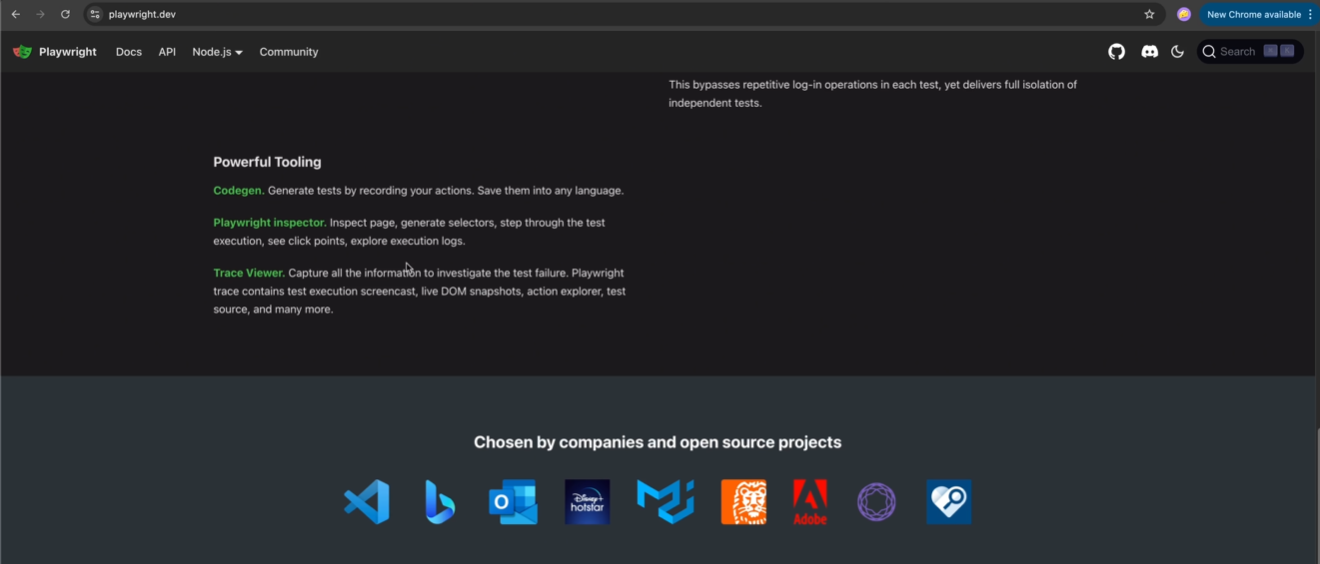Open the Chrome three-dot menu
The width and height of the screenshot is (1320, 564).
[1310, 14]
